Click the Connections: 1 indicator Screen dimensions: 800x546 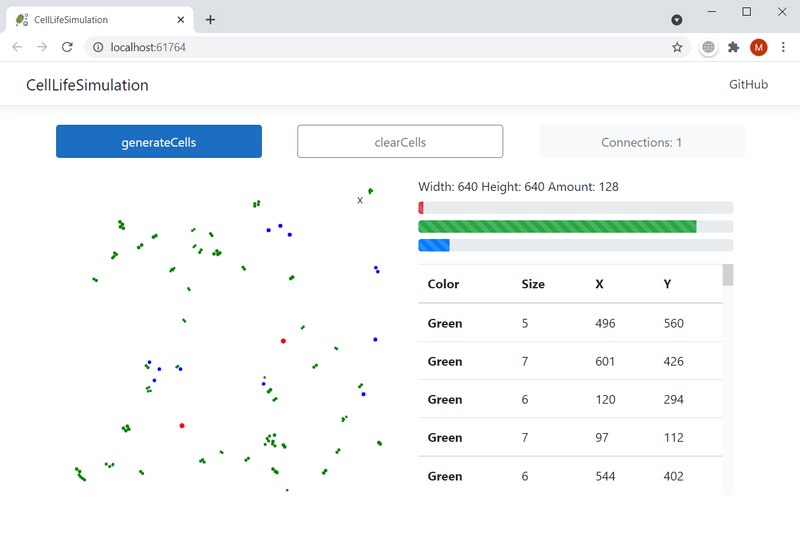[642, 141]
